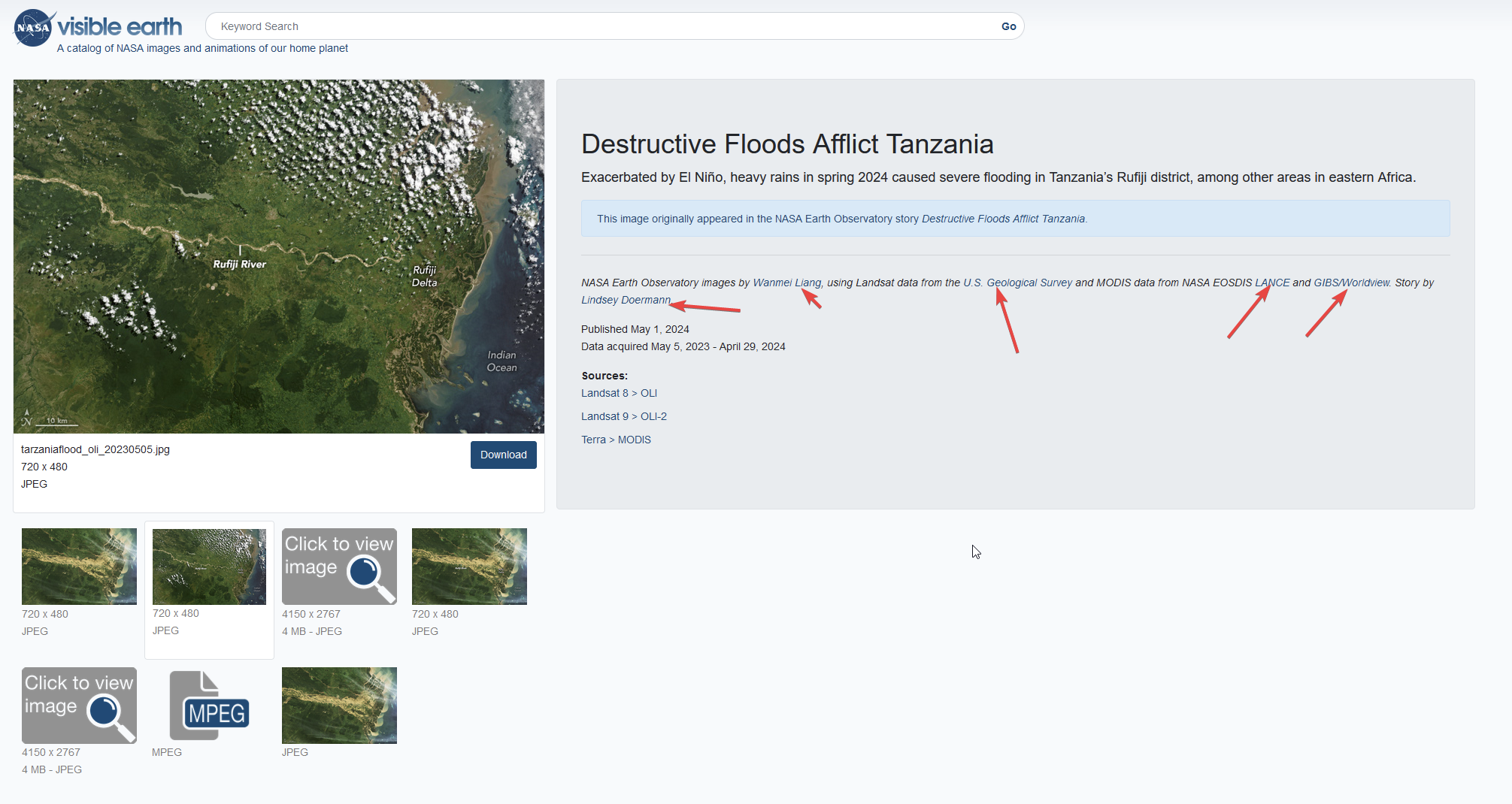
Task: Click the tarzaniaflood_oli_20230505.jpg filename
Action: pyautogui.click(x=95, y=449)
